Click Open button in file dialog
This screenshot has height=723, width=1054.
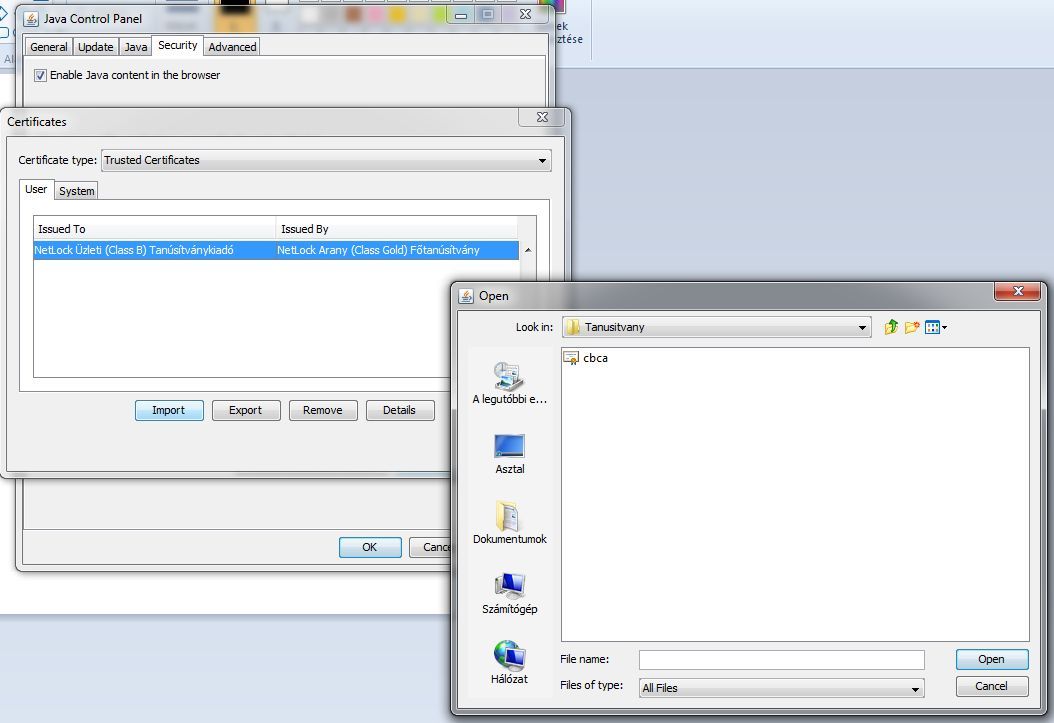pyautogui.click(x=991, y=660)
